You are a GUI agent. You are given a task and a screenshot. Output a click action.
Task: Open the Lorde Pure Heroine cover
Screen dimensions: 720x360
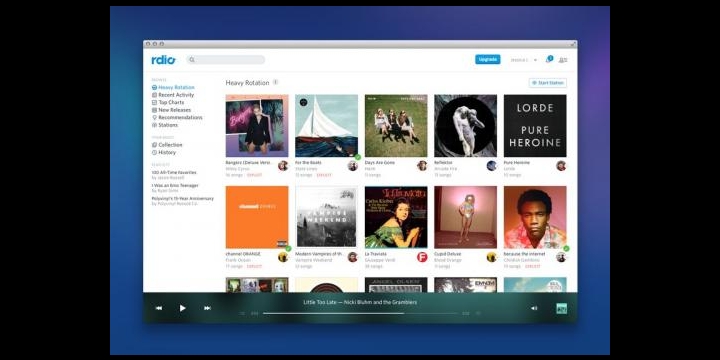click(x=535, y=126)
